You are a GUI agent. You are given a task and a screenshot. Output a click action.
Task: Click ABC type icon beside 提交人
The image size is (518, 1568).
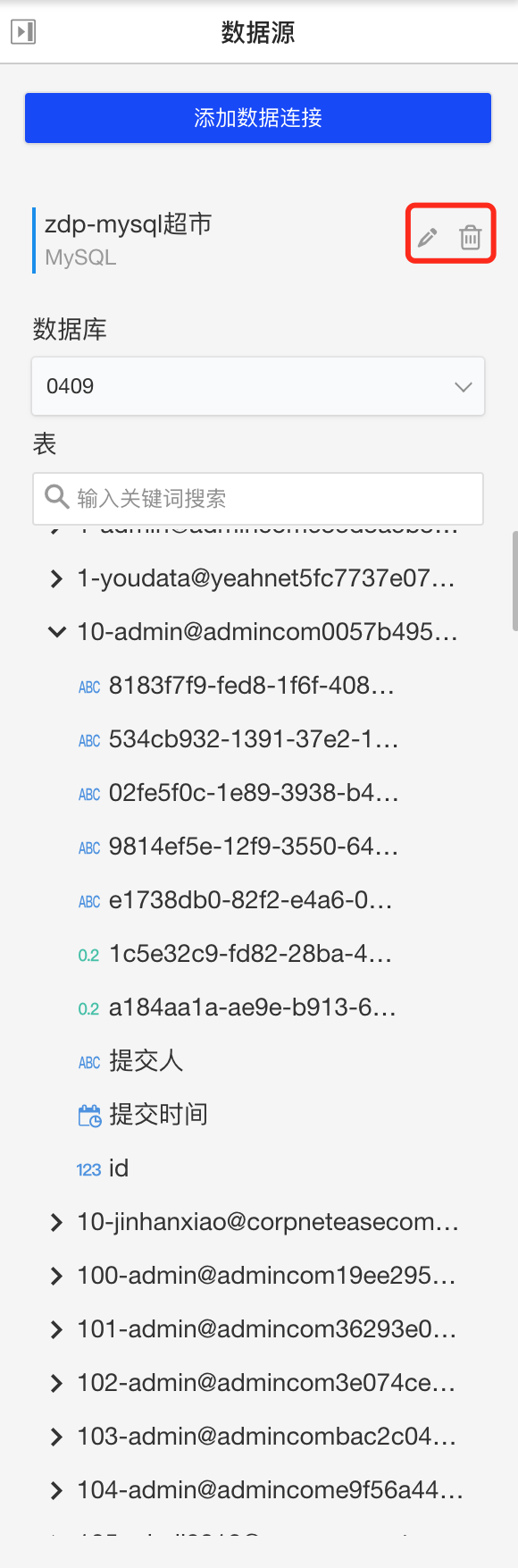point(89,1063)
